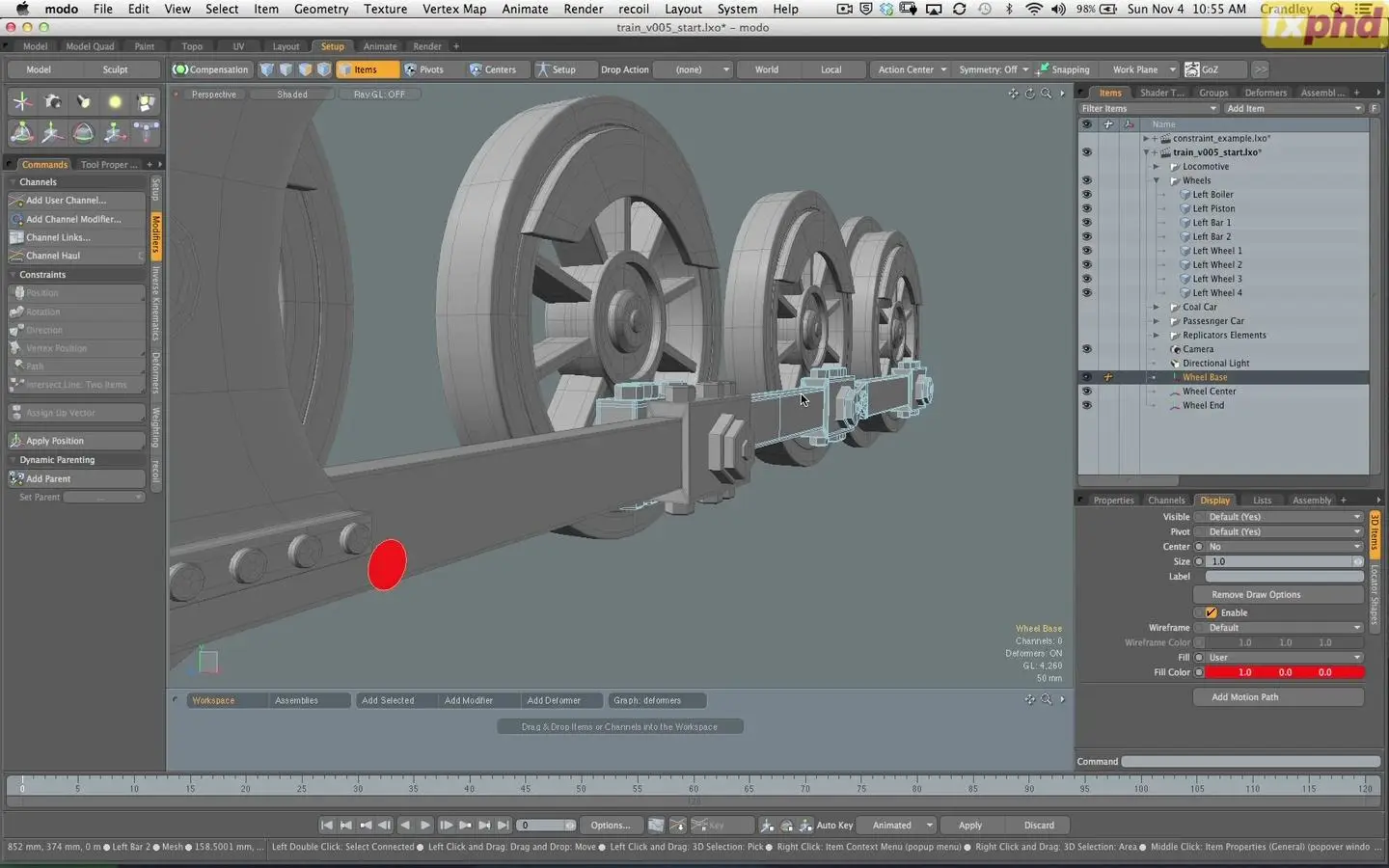
Task: Click the skeleton joint icon in the toolbox
Action: pyautogui.click(x=146, y=132)
